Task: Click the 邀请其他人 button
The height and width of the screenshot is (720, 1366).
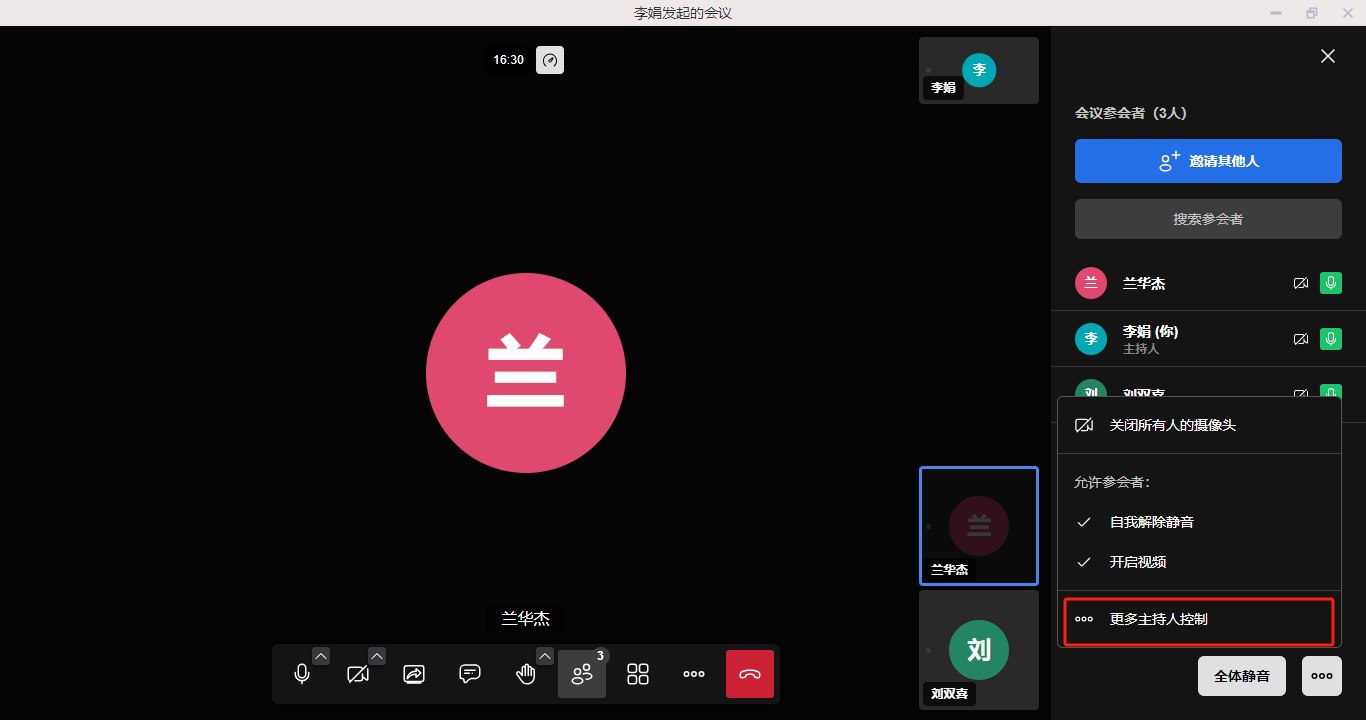Action: pos(1208,161)
